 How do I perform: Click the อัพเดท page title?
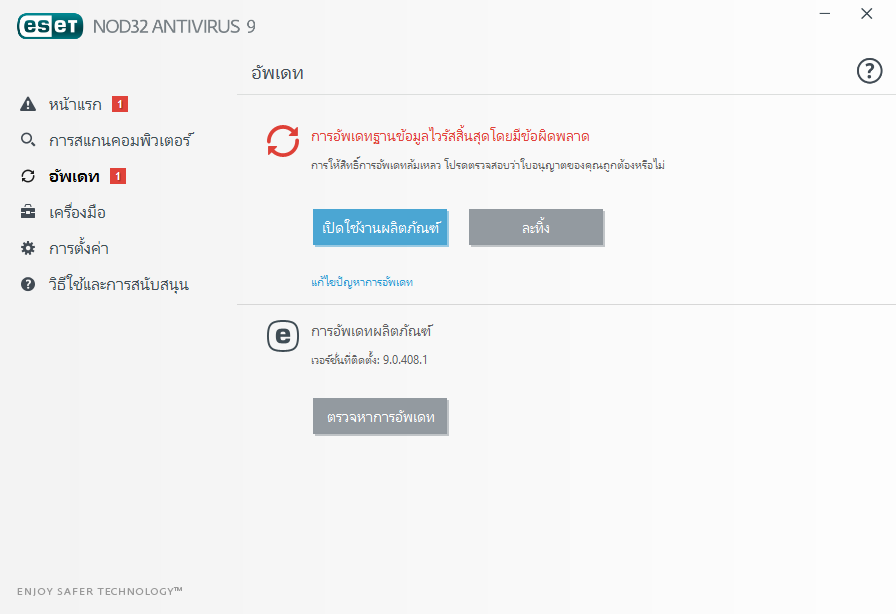(x=277, y=73)
